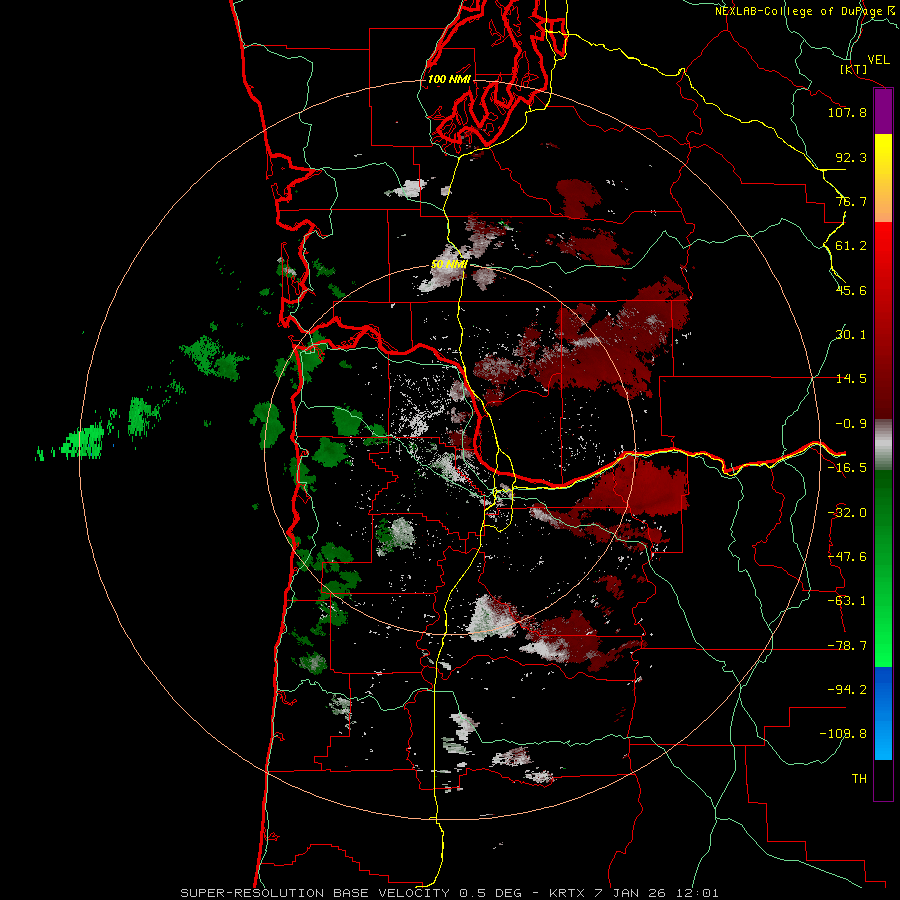Click the 30.1 scale value
Viewport: 900px width, 900px height.
click(851, 335)
